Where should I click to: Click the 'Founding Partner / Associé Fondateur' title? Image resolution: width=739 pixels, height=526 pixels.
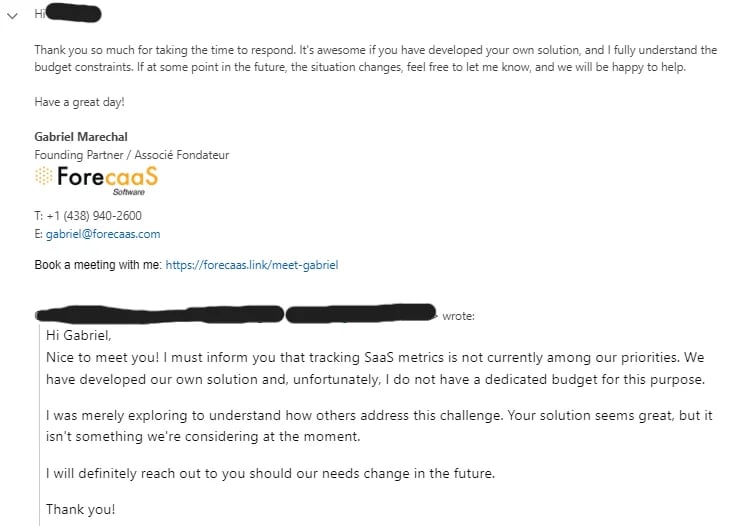131,155
